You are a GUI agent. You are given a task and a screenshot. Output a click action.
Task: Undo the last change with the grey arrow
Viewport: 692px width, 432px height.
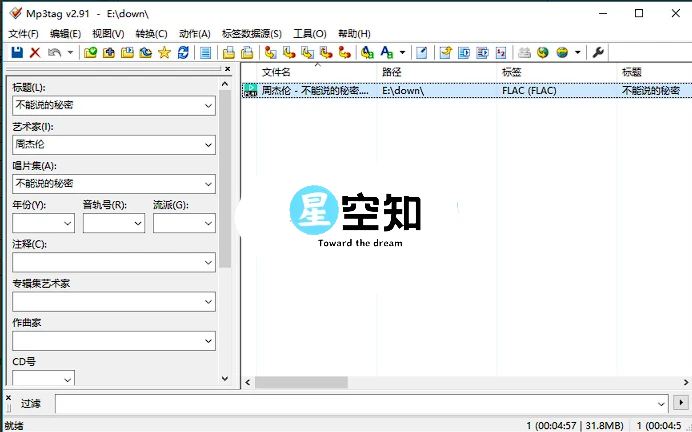tap(54, 53)
